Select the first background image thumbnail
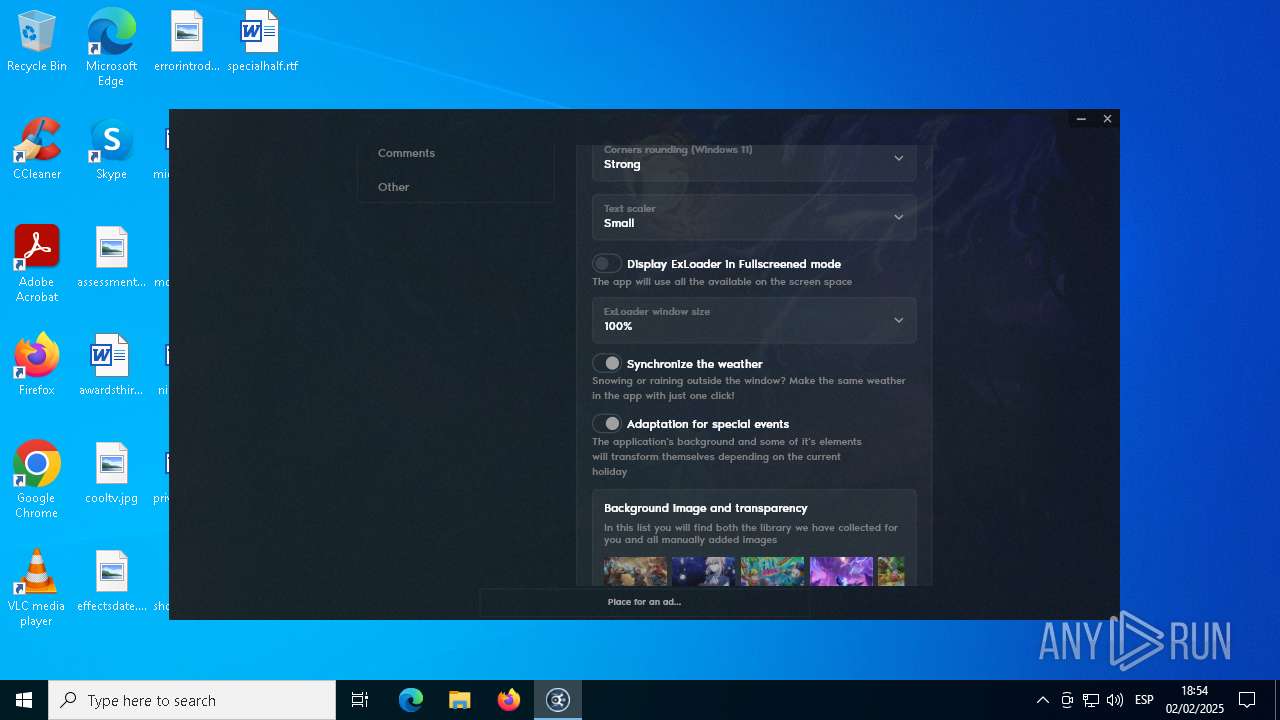Image resolution: width=1280 pixels, height=720 pixels. (x=635, y=571)
